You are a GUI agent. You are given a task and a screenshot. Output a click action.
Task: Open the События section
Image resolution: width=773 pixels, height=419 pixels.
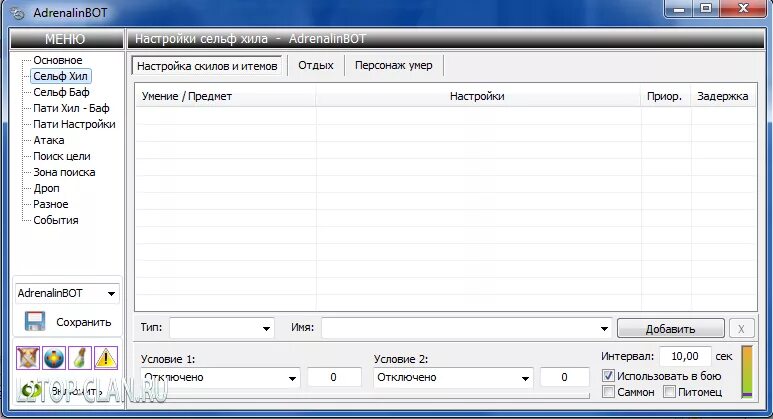55,220
